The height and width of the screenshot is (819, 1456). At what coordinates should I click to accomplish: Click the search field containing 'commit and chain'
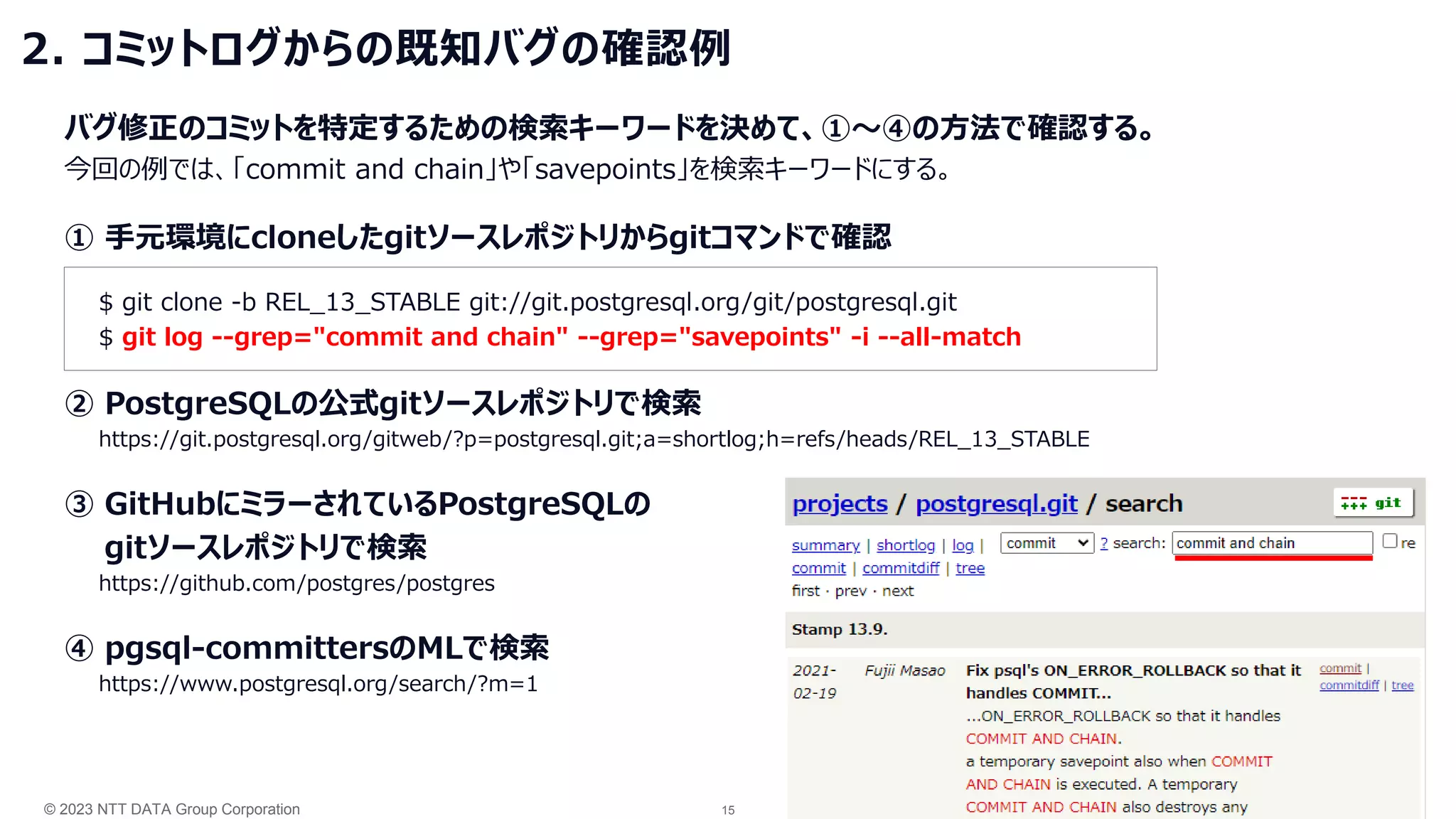point(1272,543)
